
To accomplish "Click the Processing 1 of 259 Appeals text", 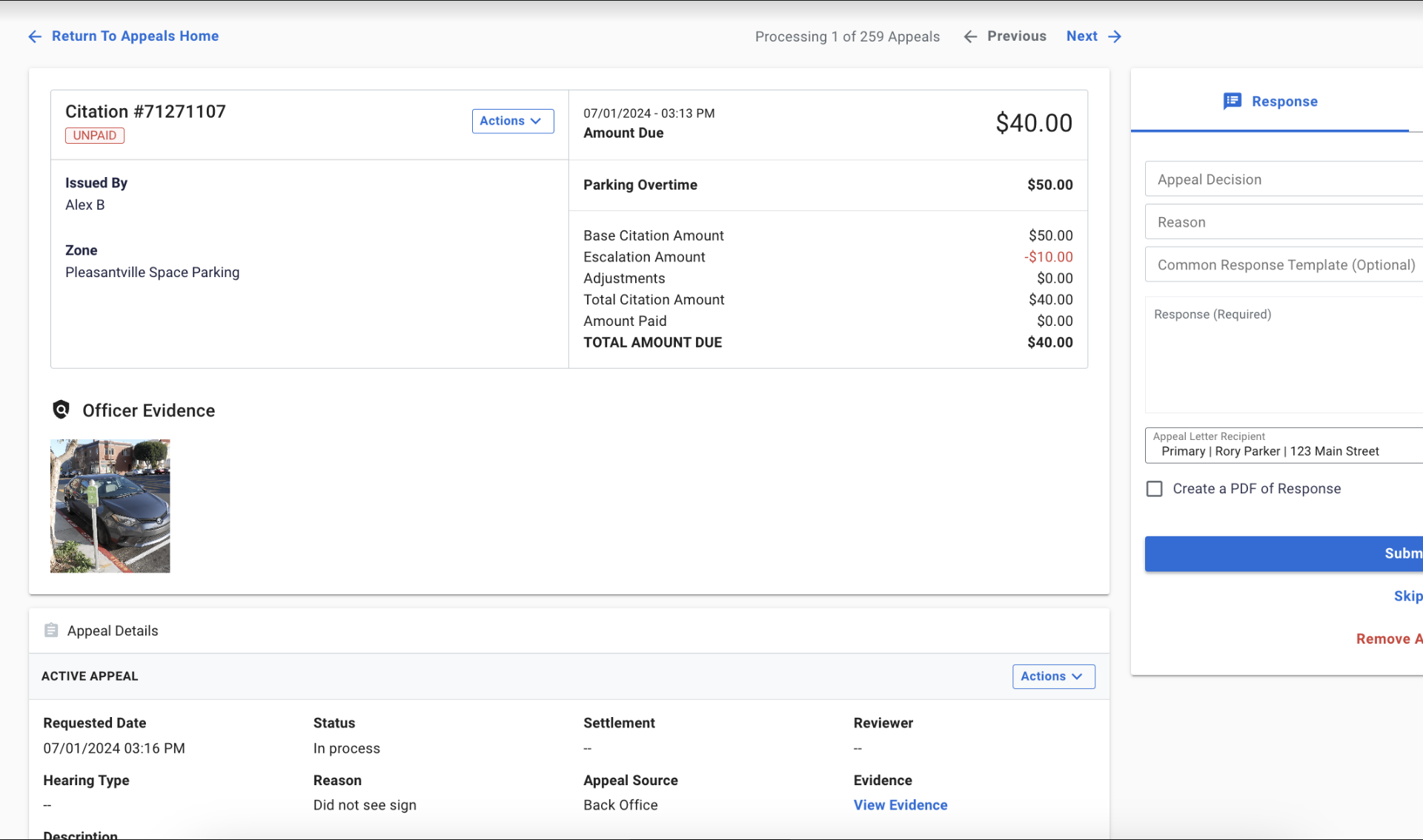I will click(x=847, y=37).
